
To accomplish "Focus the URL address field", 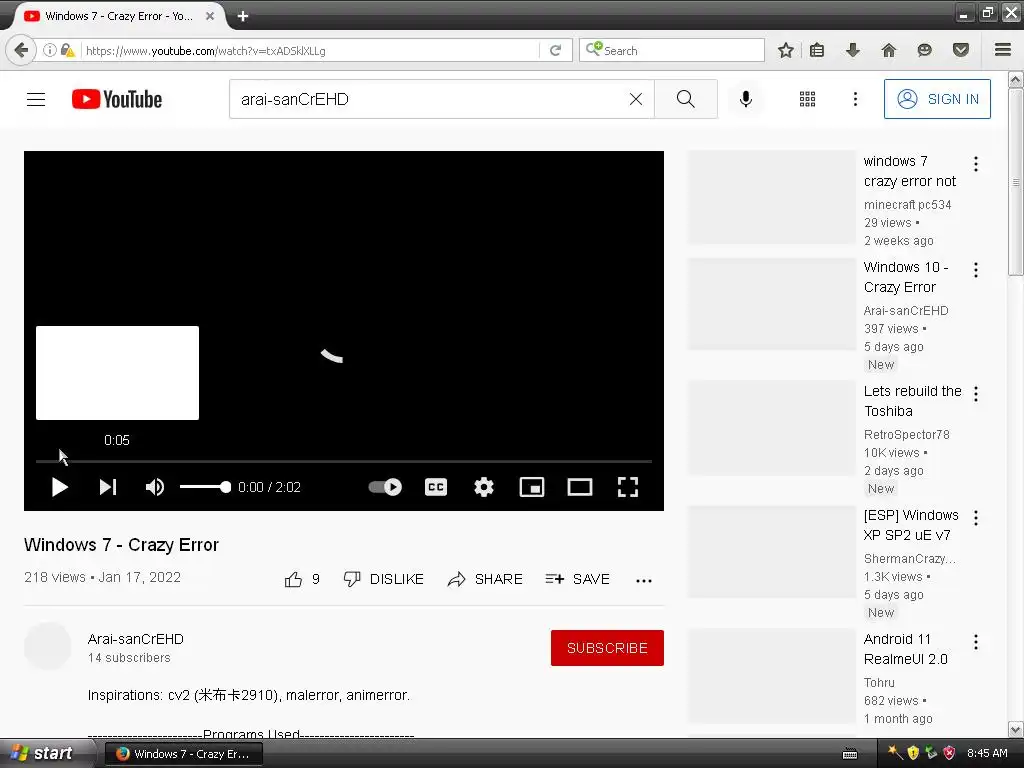I will click(310, 50).
